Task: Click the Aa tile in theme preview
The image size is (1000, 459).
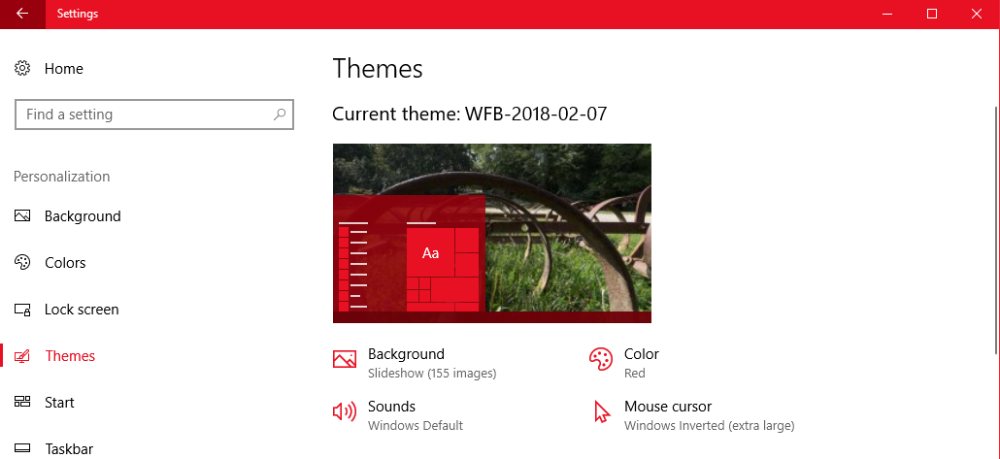Action: [430, 252]
